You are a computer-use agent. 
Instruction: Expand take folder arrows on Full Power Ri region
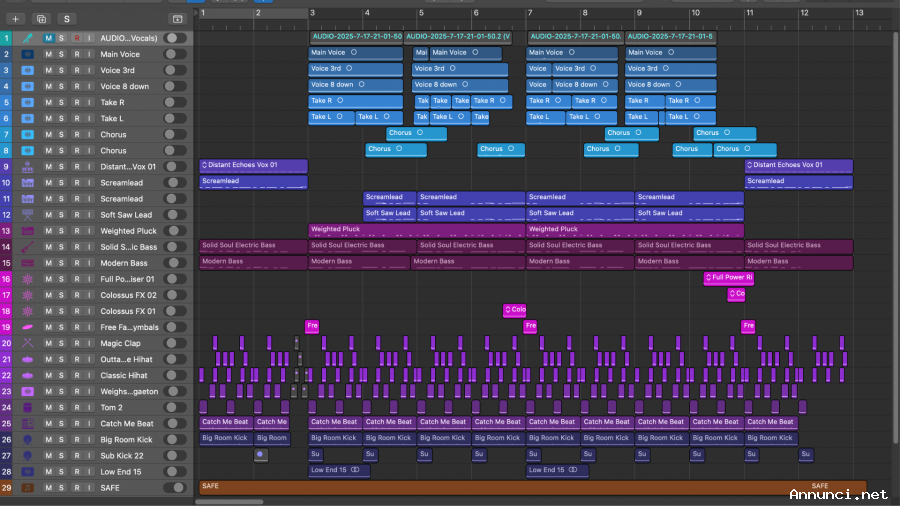tap(707, 278)
